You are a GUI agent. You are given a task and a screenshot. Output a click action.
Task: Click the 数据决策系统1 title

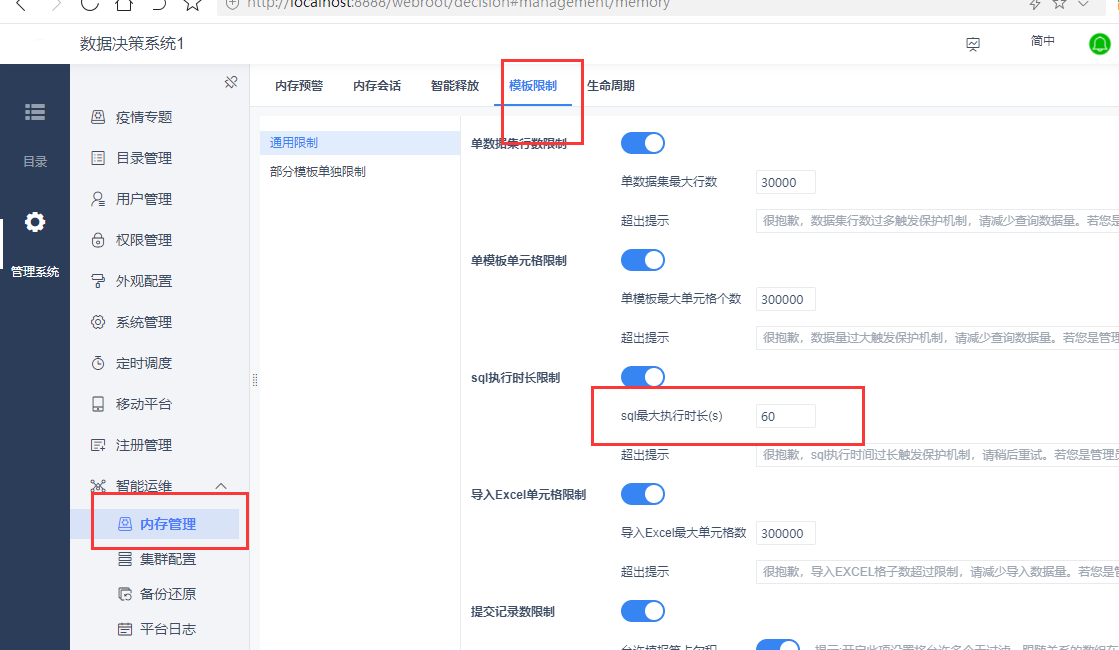(x=132, y=44)
